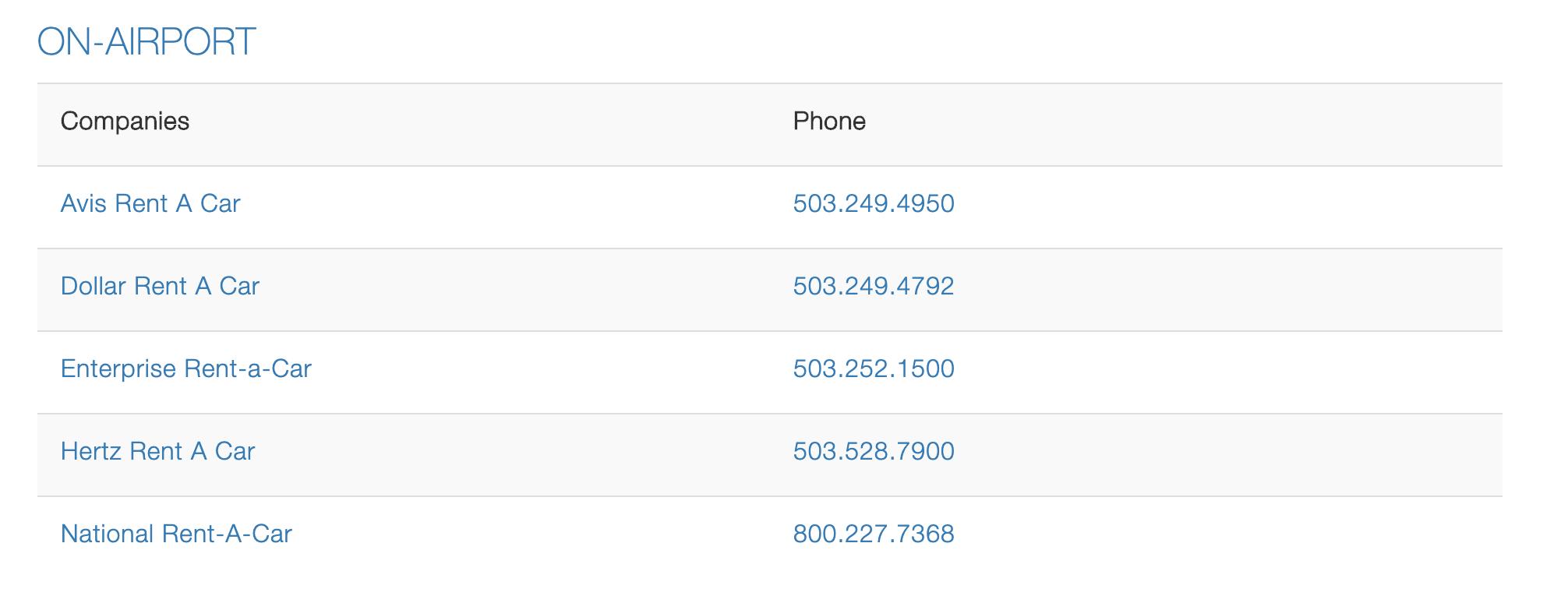Follow the Enterprise Rent-a-Car link
Image resolution: width=1568 pixels, height=603 pixels.
pyautogui.click(x=185, y=369)
